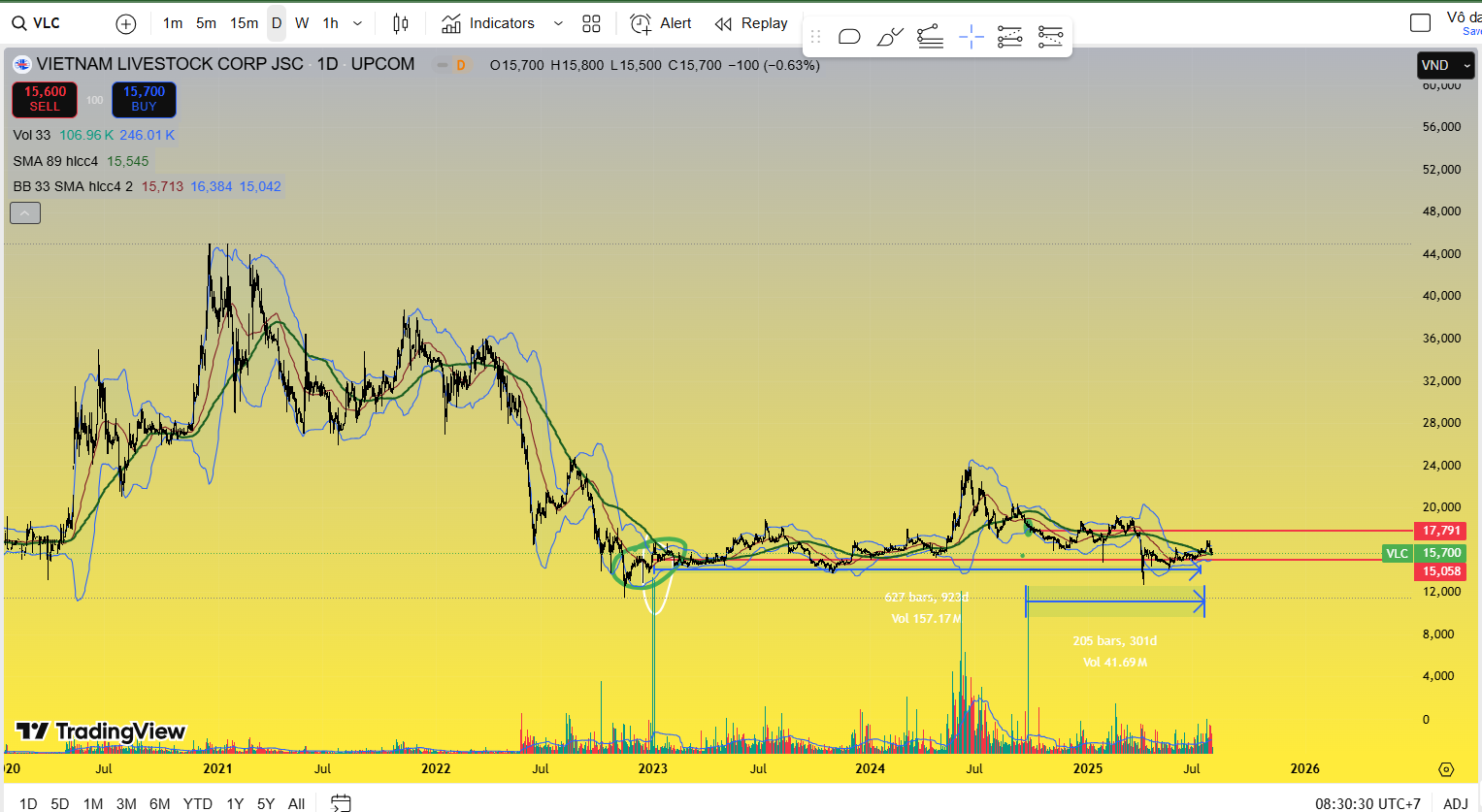1482x812 pixels.
Task: Open the VND currency dropdown
Action: click(1445, 65)
